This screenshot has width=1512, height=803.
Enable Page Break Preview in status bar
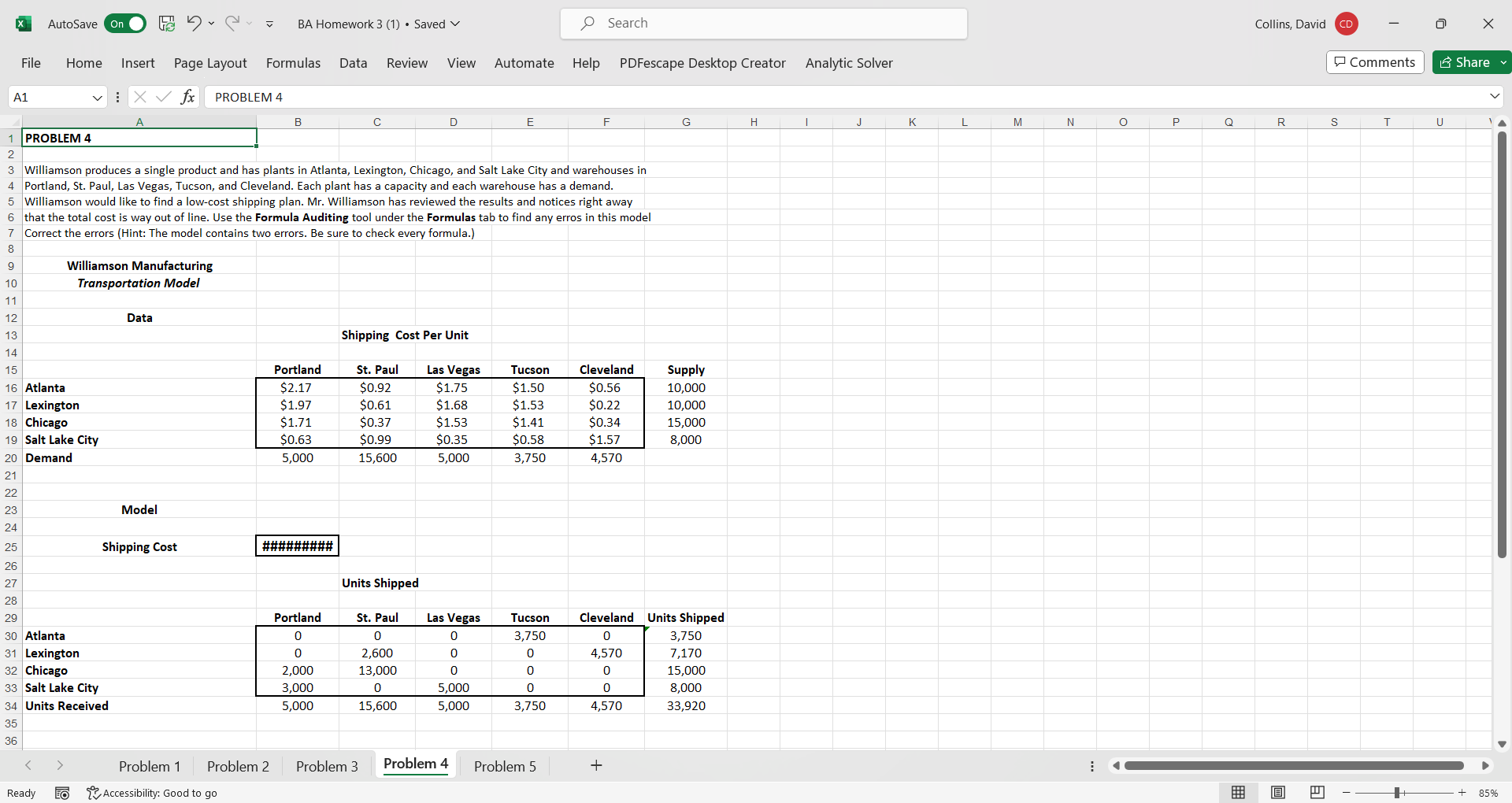click(x=1317, y=793)
